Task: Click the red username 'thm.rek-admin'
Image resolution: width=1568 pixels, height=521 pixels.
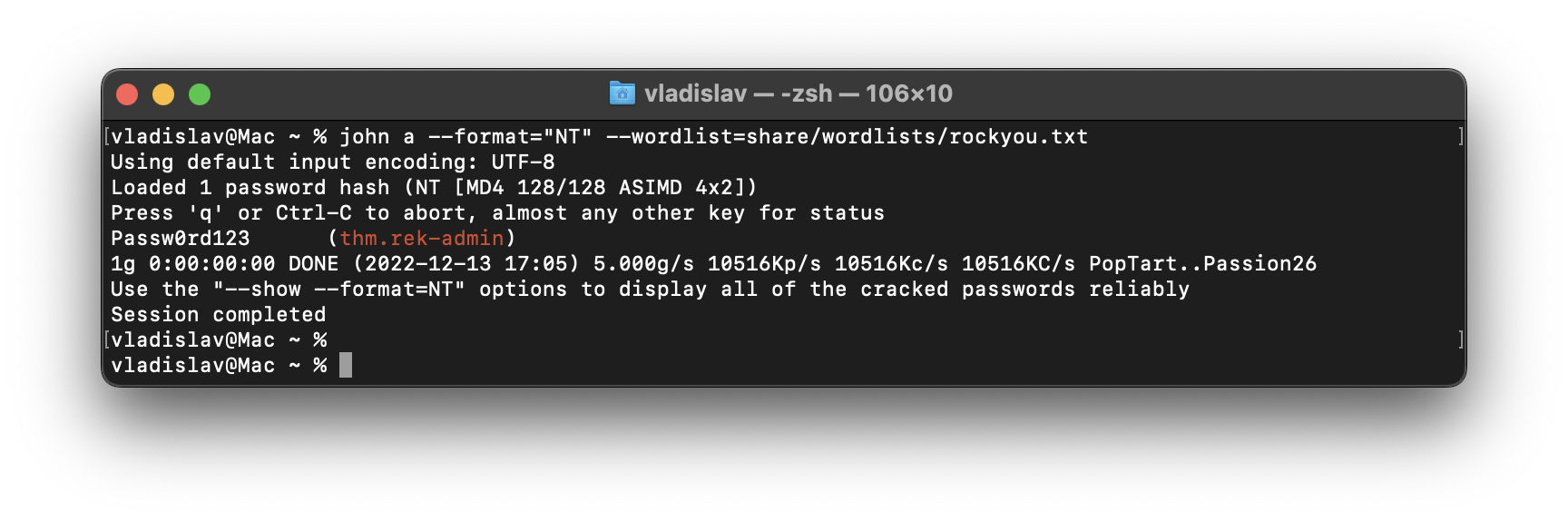Action: tap(422, 238)
